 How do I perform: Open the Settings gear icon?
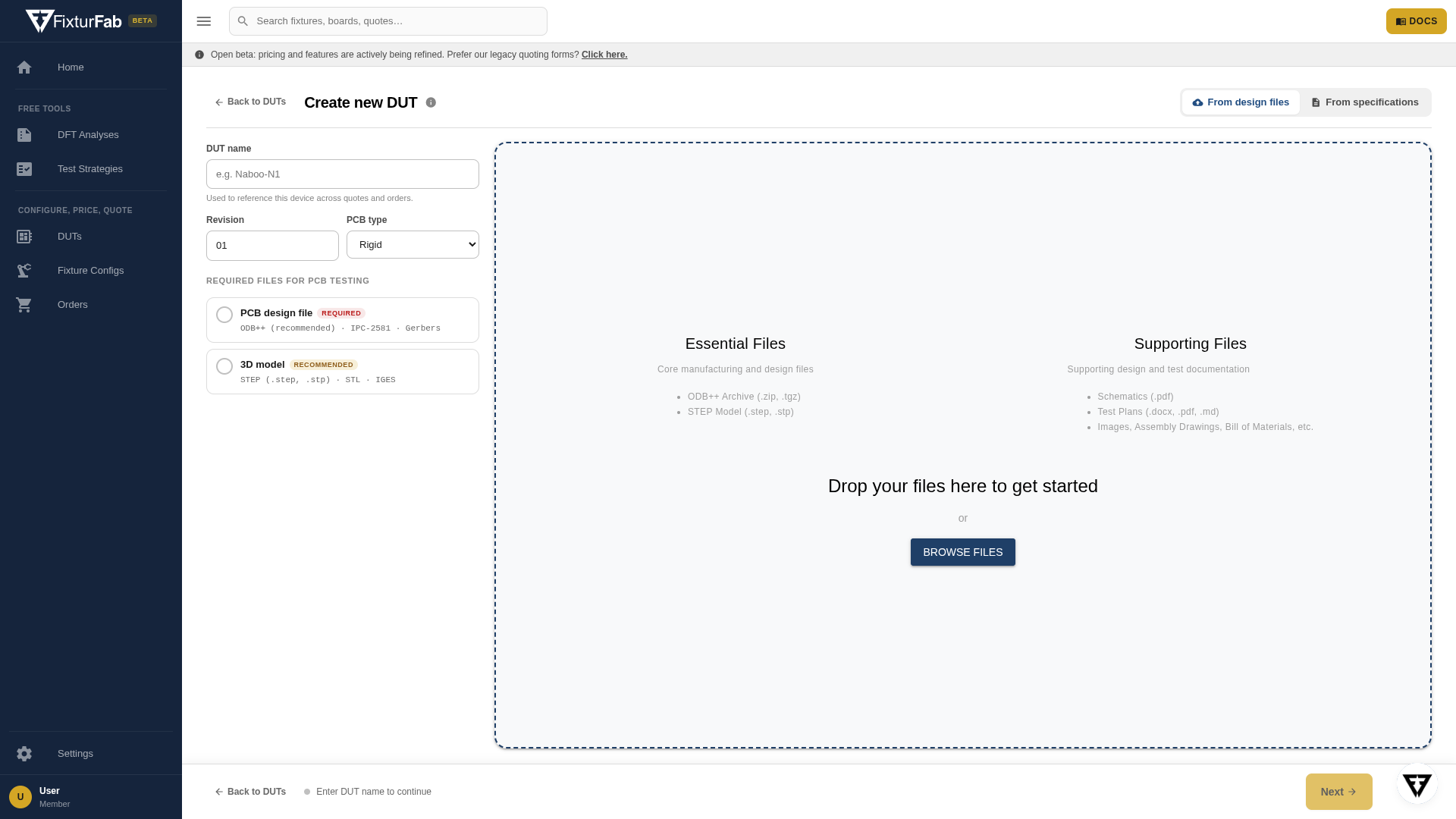[x=24, y=754]
